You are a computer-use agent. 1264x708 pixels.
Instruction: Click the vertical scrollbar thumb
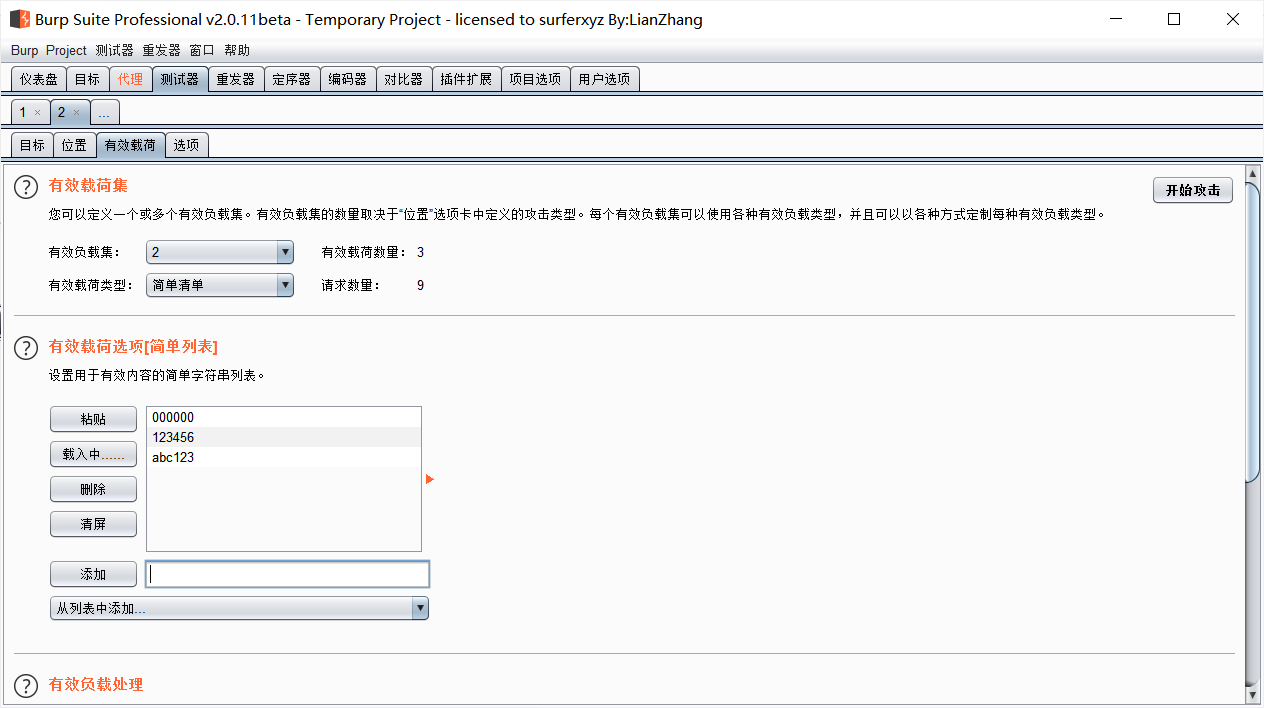[1253, 330]
